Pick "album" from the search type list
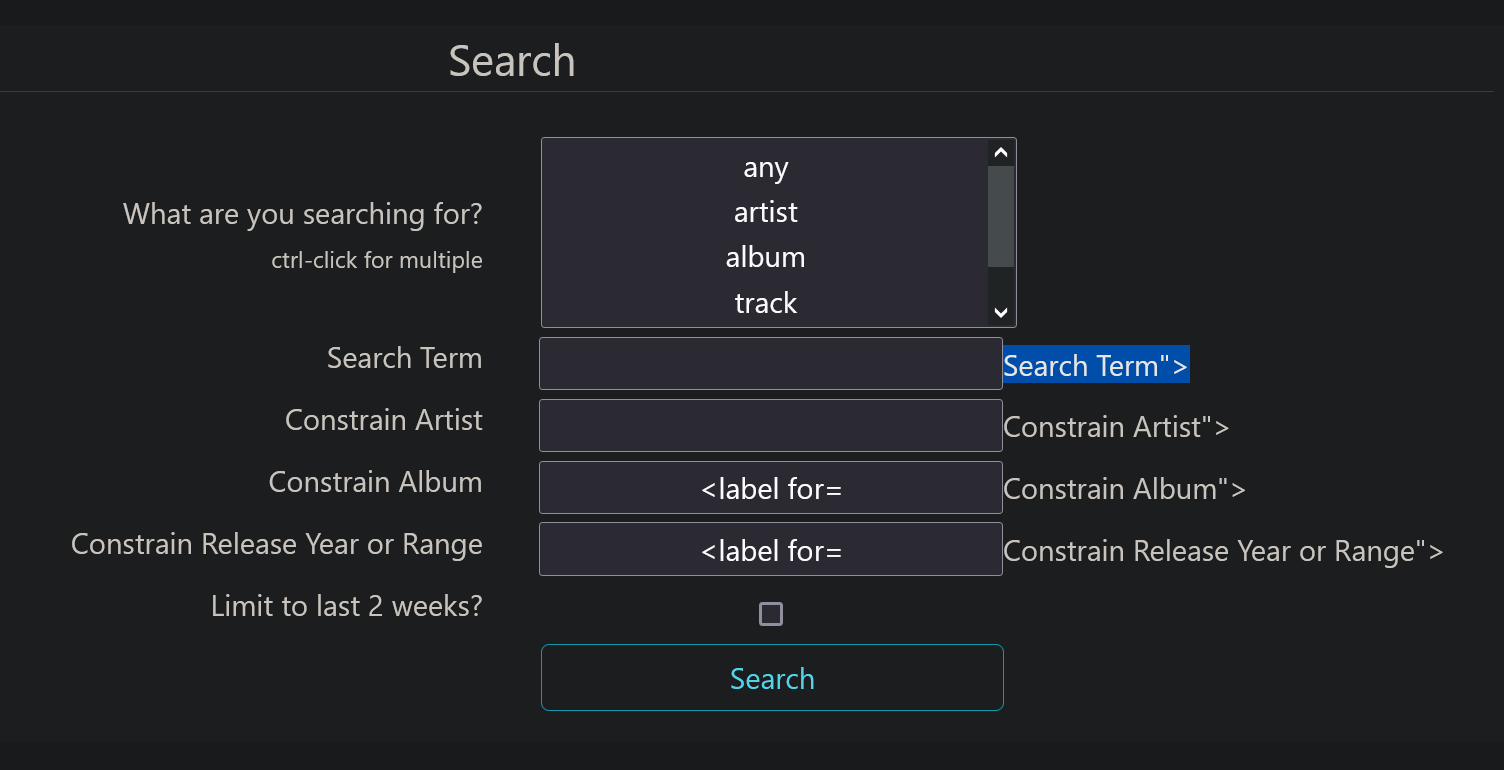This screenshot has width=1504, height=770. coord(765,258)
